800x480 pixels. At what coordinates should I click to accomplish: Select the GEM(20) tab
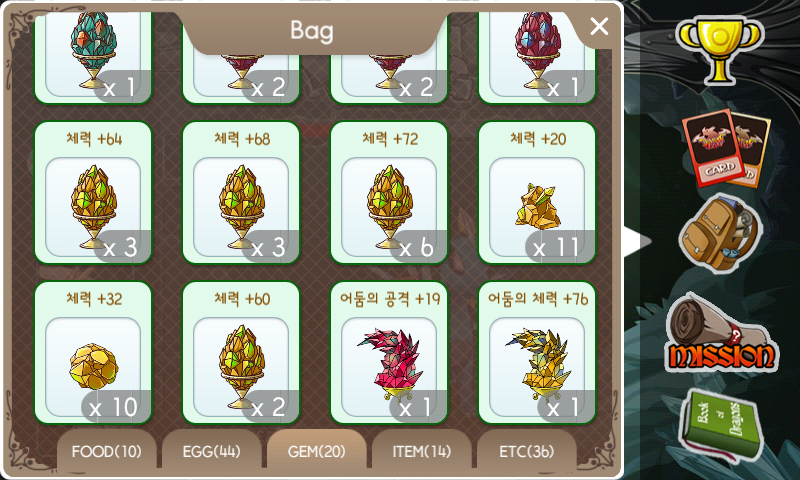[x=316, y=449]
